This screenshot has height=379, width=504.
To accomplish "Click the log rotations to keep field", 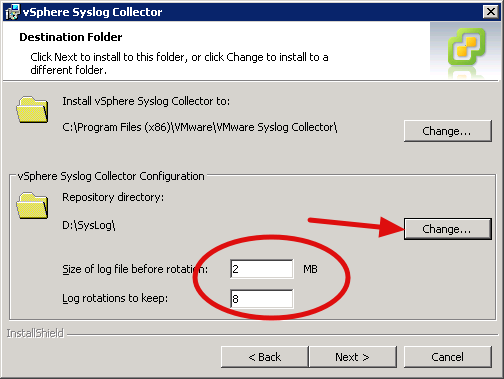I will click(x=262, y=299).
